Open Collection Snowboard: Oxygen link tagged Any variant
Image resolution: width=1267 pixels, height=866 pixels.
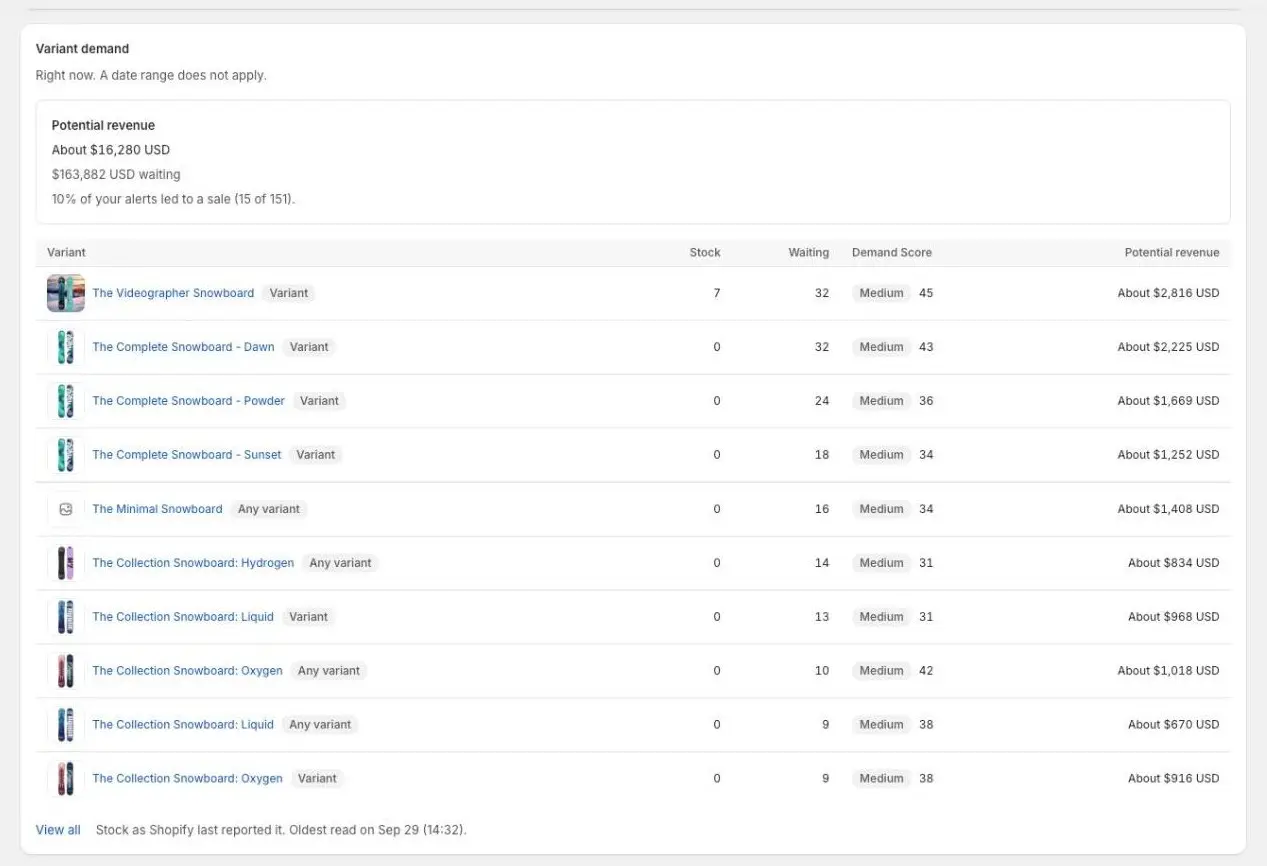point(187,671)
